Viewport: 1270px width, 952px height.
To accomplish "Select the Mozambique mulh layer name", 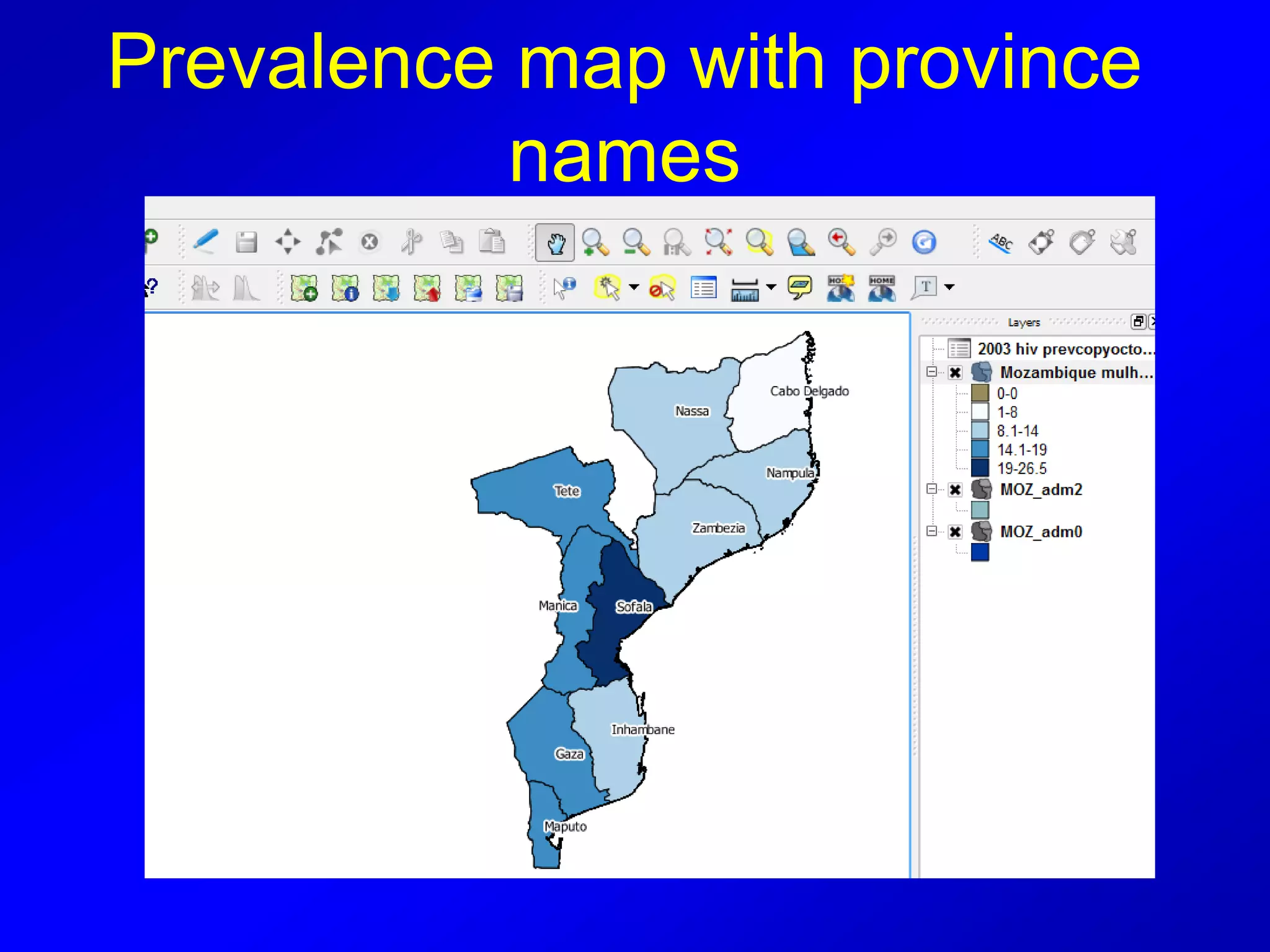I will pyautogui.click(x=1076, y=372).
